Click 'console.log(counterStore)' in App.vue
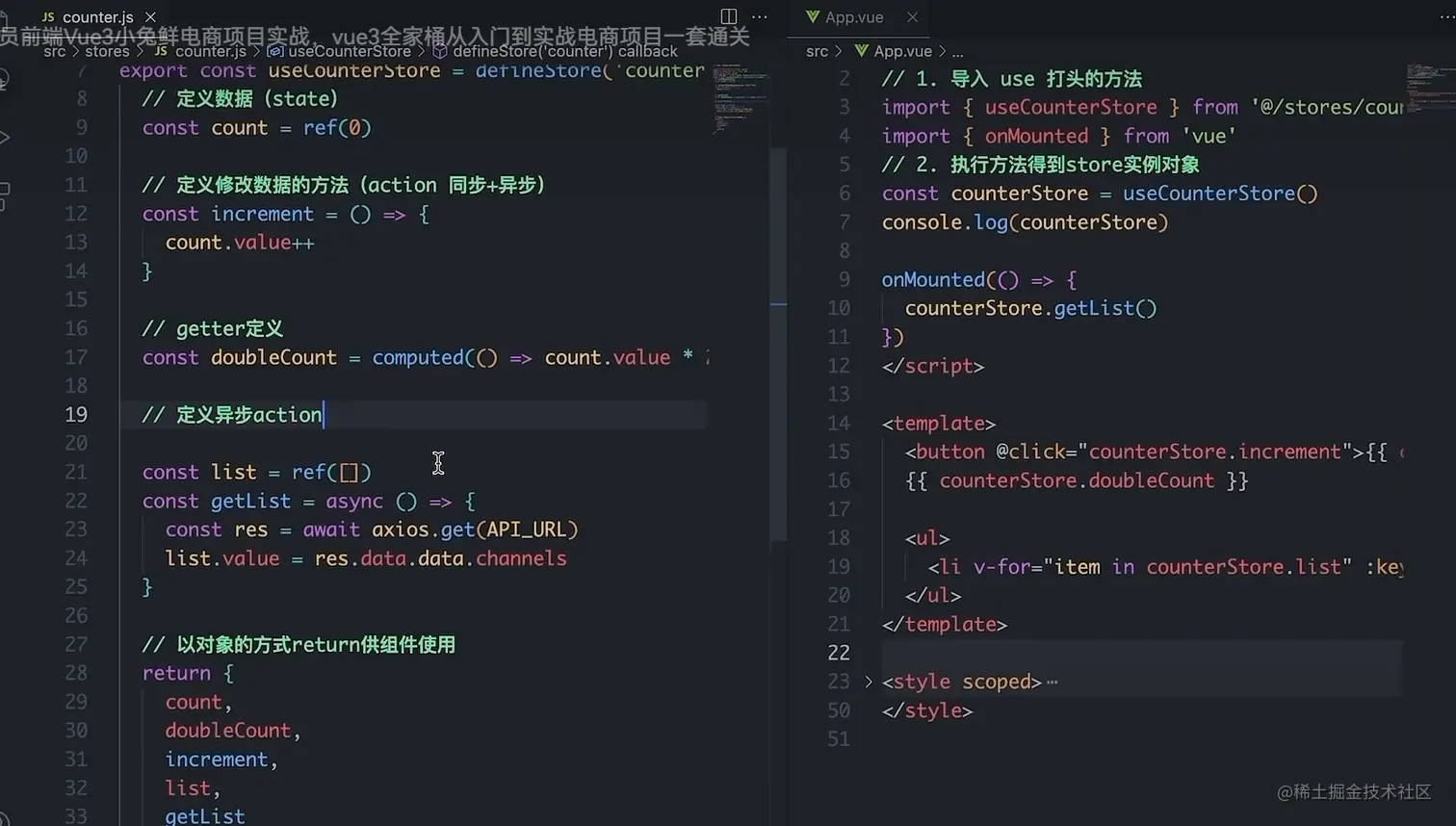This screenshot has width=1456, height=826. tap(1026, 222)
